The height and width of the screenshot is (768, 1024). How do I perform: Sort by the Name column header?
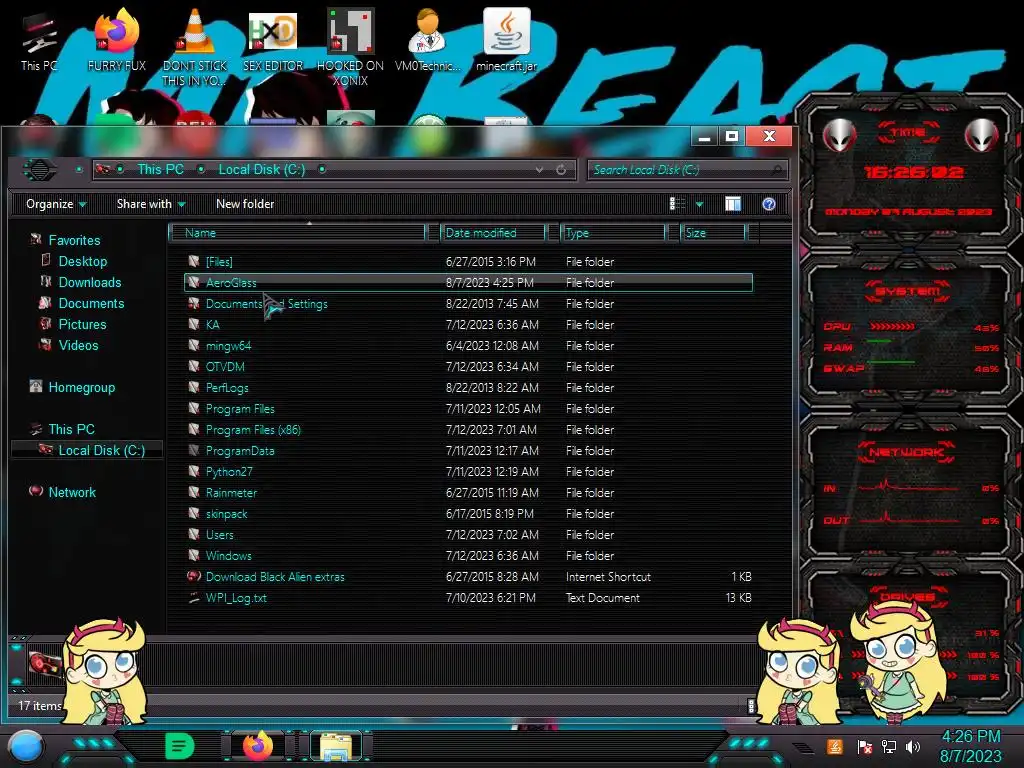pyautogui.click(x=298, y=233)
